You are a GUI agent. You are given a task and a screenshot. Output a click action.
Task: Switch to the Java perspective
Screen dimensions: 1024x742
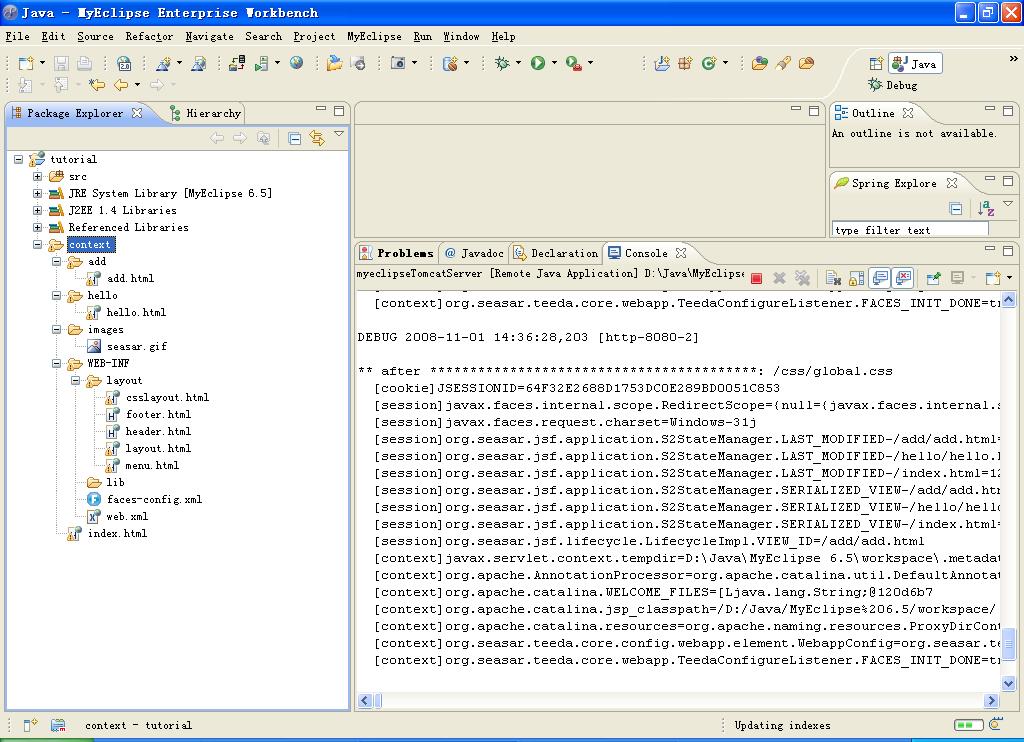pos(915,63)
